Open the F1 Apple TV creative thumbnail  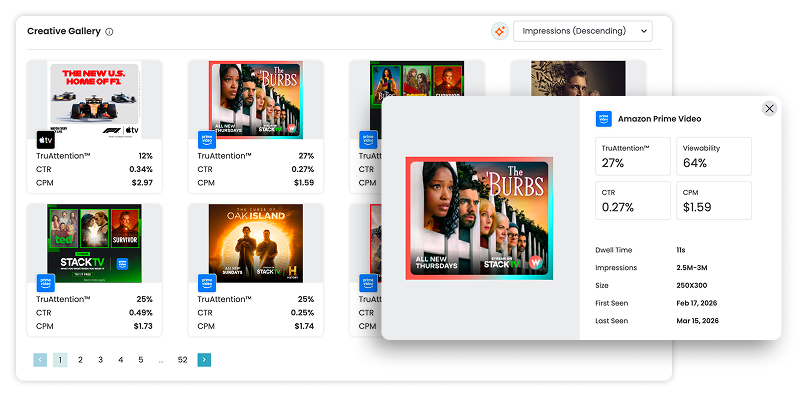[x=94, y=100]
